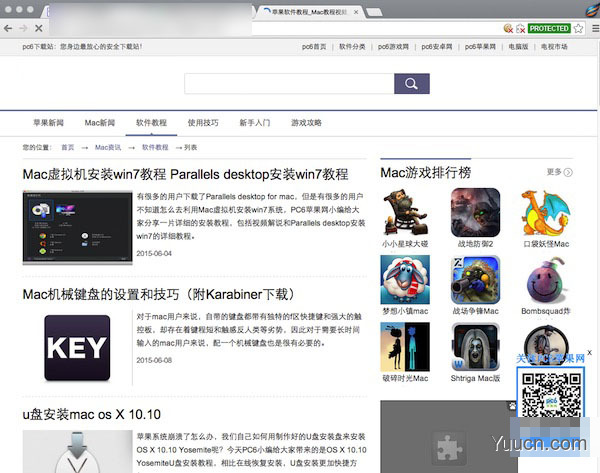600x473 pixels.
Task: Click the Bombsquad bomb game icon
Action: tap(546, 281)
